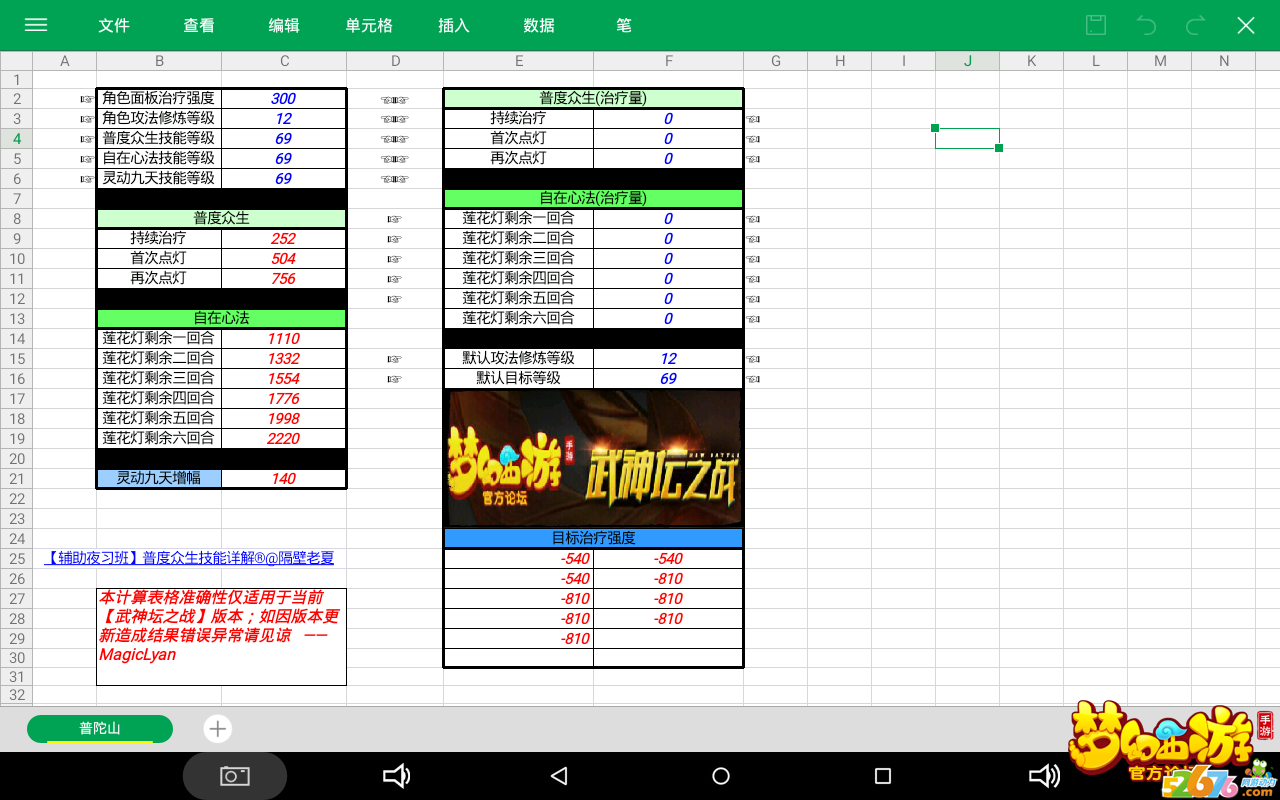This screenshot has width=1280, height=800.
Task: Select the 角色攻法修炼等级 value cell
Action: (x=284, y=118)
